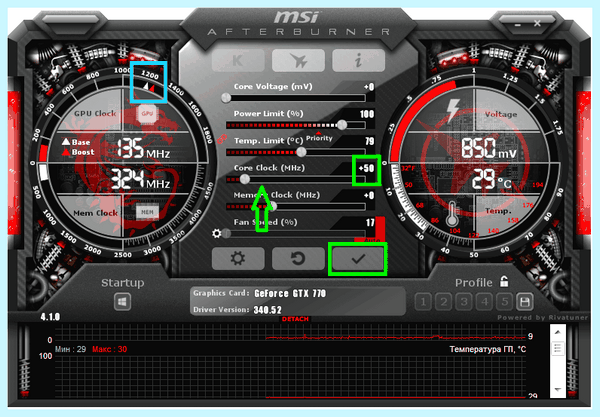
Task: Click the Powered by Rivatuner text
Action: click(543, 317)
